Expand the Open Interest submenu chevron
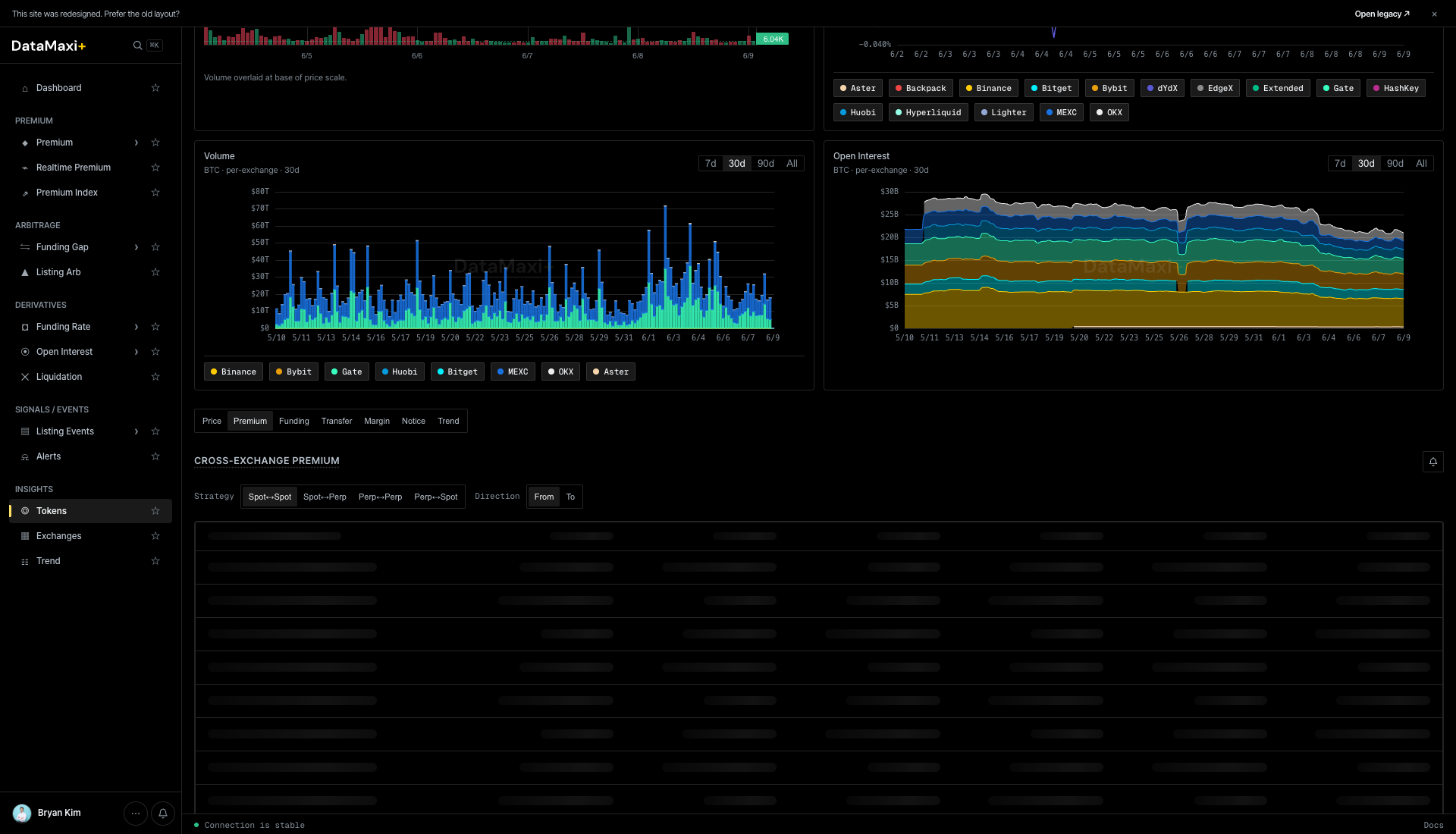Screen dimensions: 1456x834 [x=136, y=352]
